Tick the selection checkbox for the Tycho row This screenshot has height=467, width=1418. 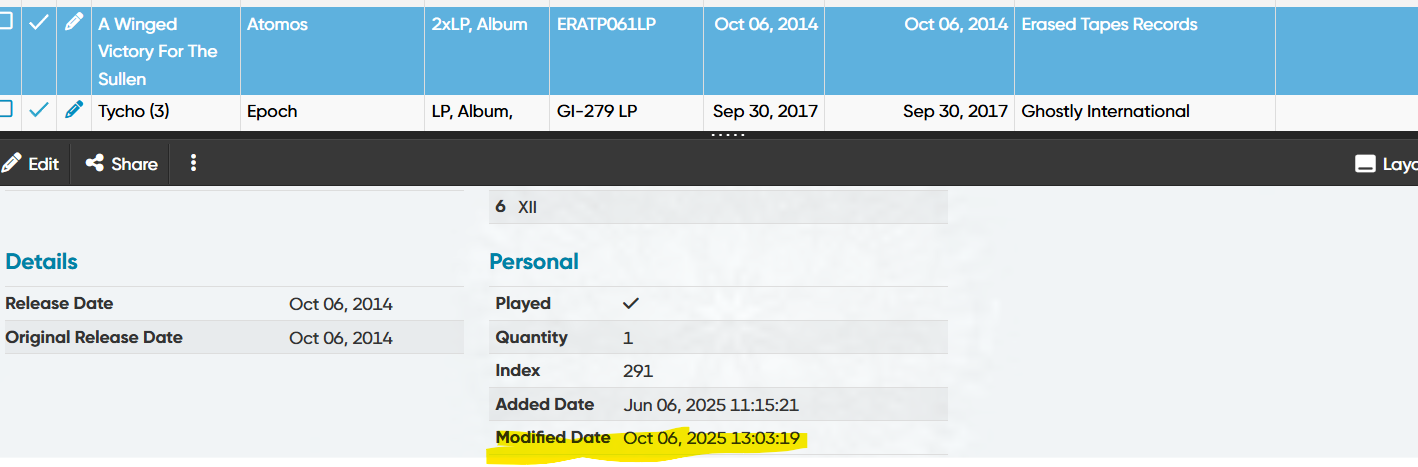tap(6, 109)
